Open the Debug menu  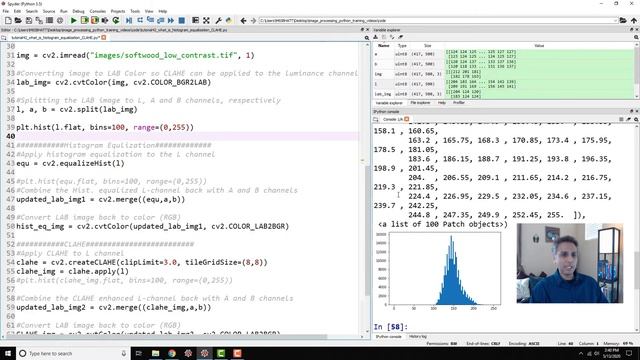pos(78,11)
